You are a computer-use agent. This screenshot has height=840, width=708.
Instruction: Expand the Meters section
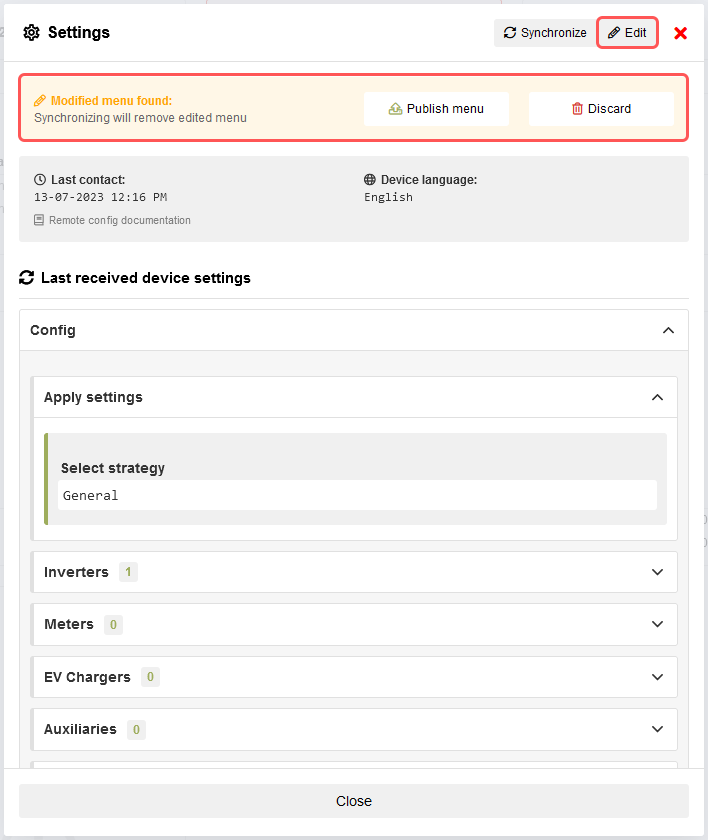coord(657,624)
